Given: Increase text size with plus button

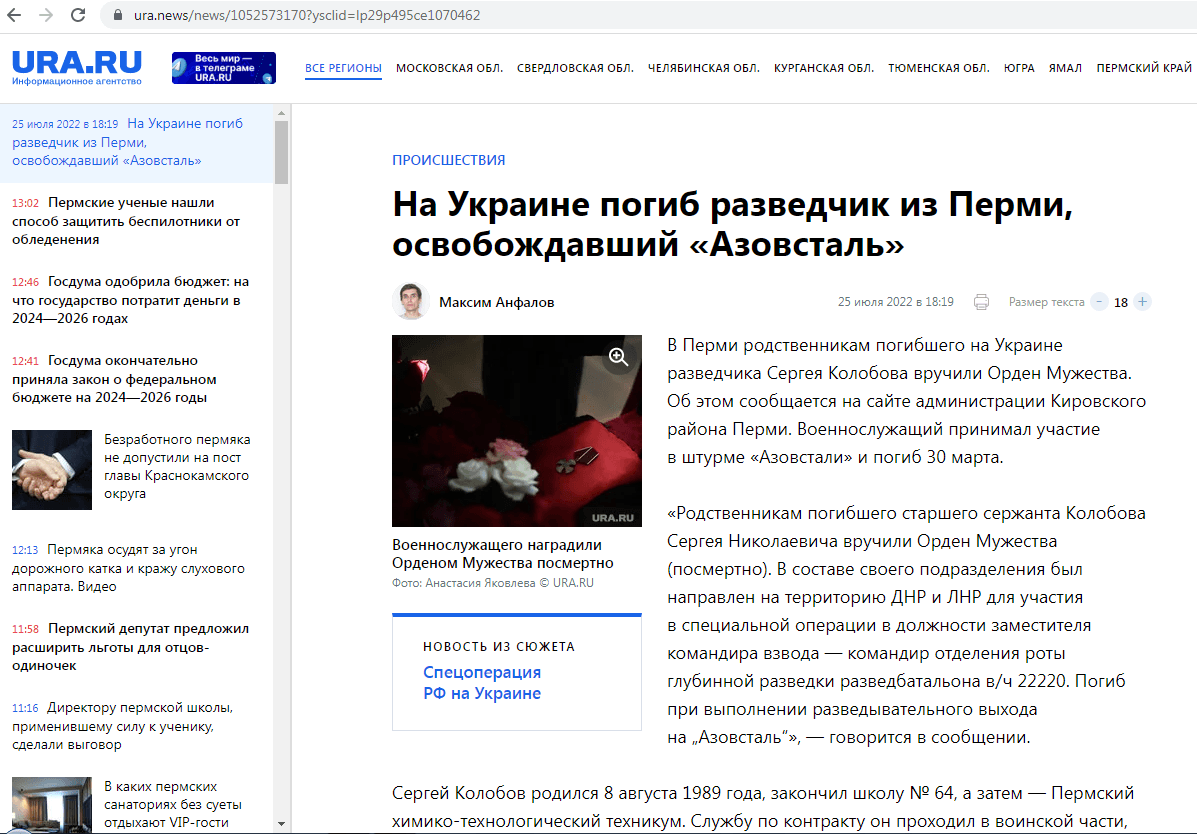Looking at the screenshot, I should [1142, 302].
